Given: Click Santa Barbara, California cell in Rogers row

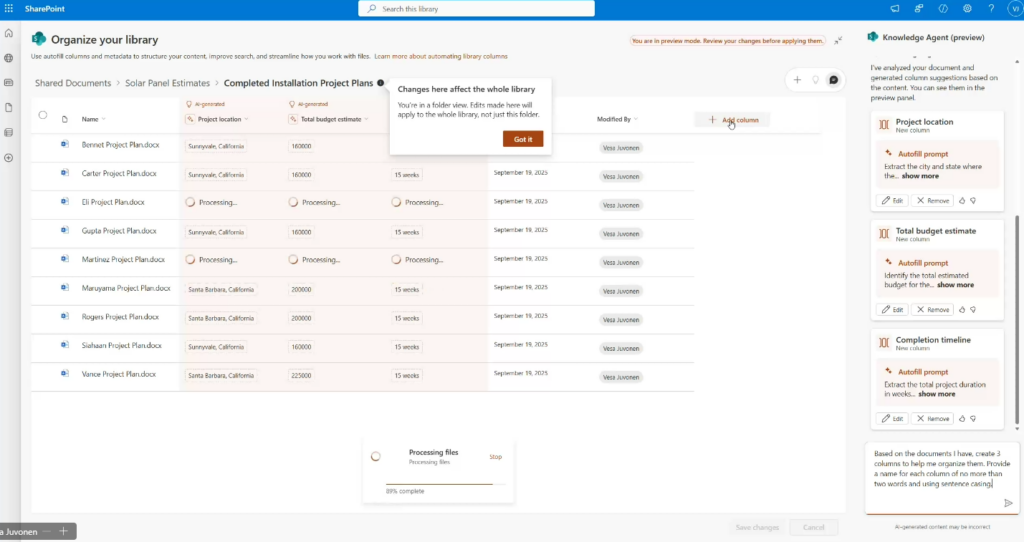Looking at the screenshot, I should (221, 318).
